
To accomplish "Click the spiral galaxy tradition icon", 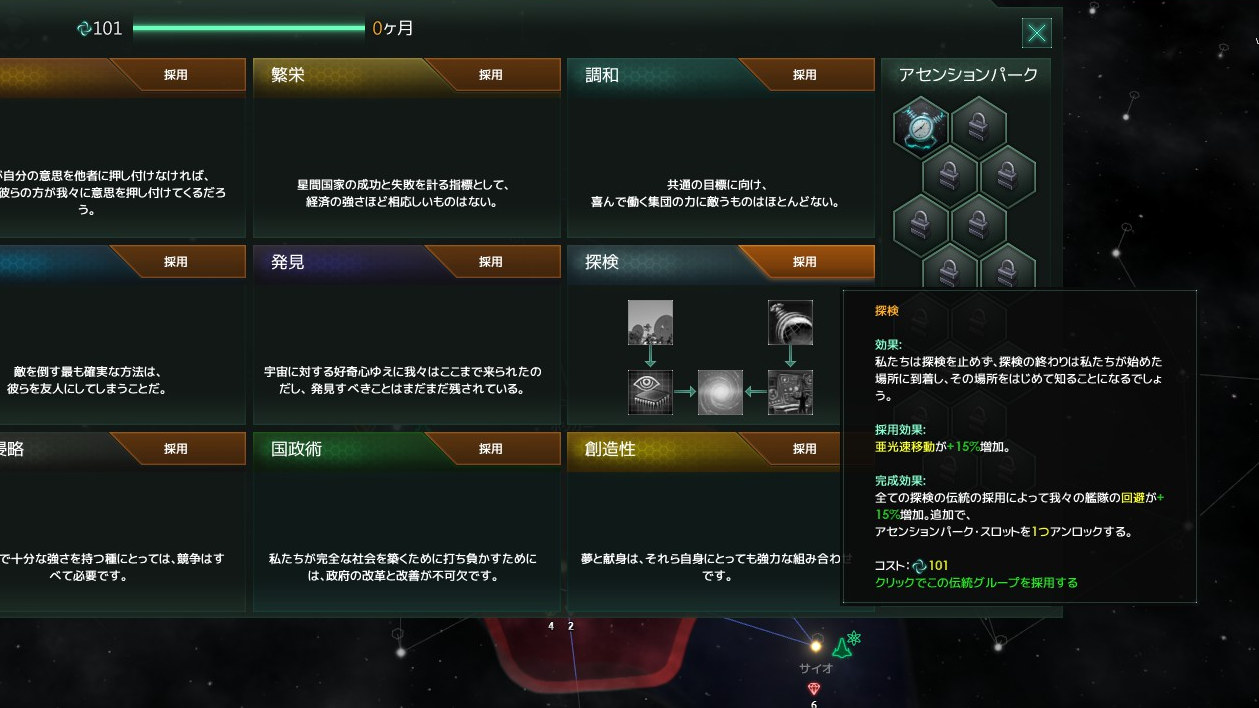I will click(720, 392).
